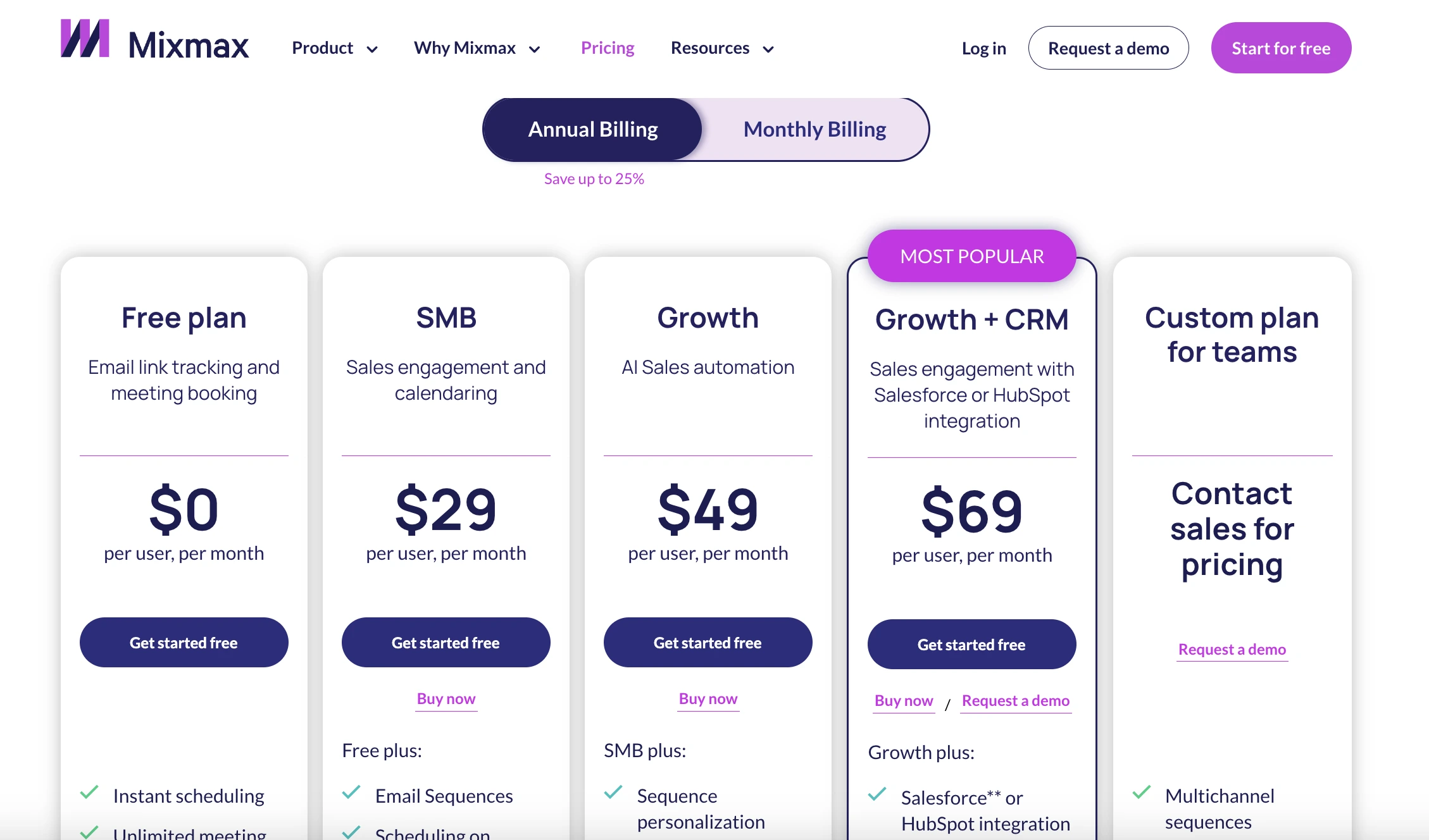1429x840 pixels.
Task: Click the checkmark beside Email Sequences
Action: coord(351,792)
